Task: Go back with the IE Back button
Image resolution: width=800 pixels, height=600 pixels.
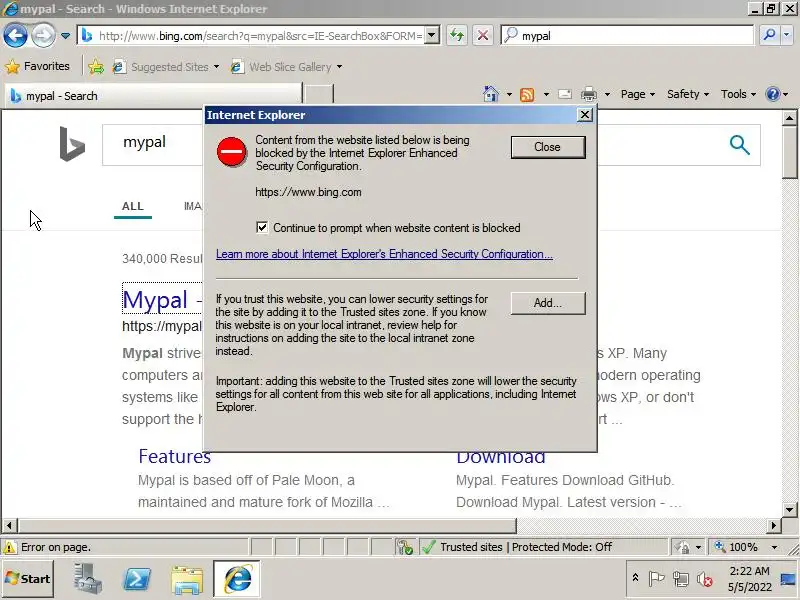Action: [x=15, y=36]
